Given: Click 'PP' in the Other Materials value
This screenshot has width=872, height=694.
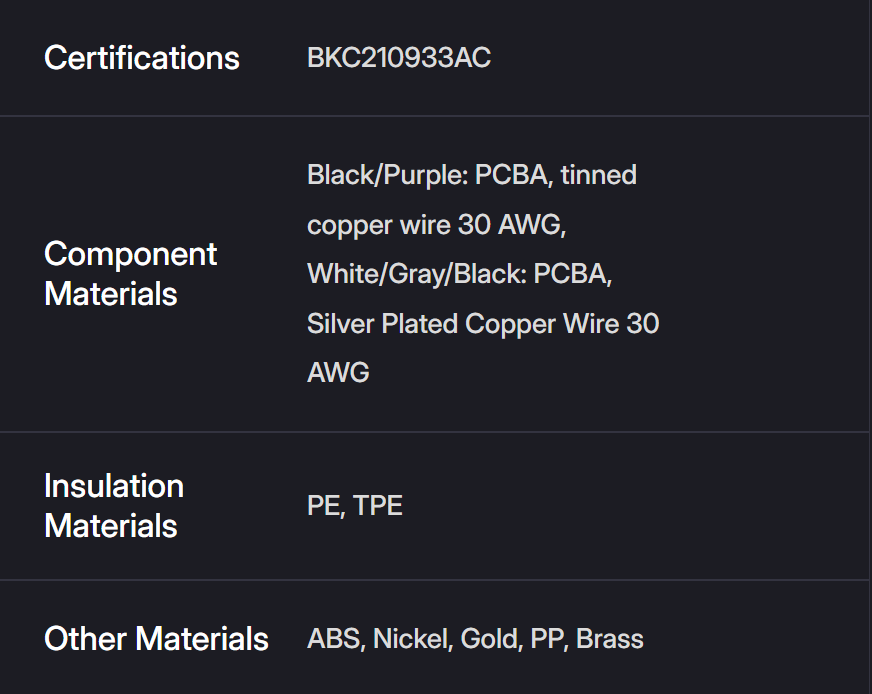Looking at the screenshot, I should coord(548,639).
